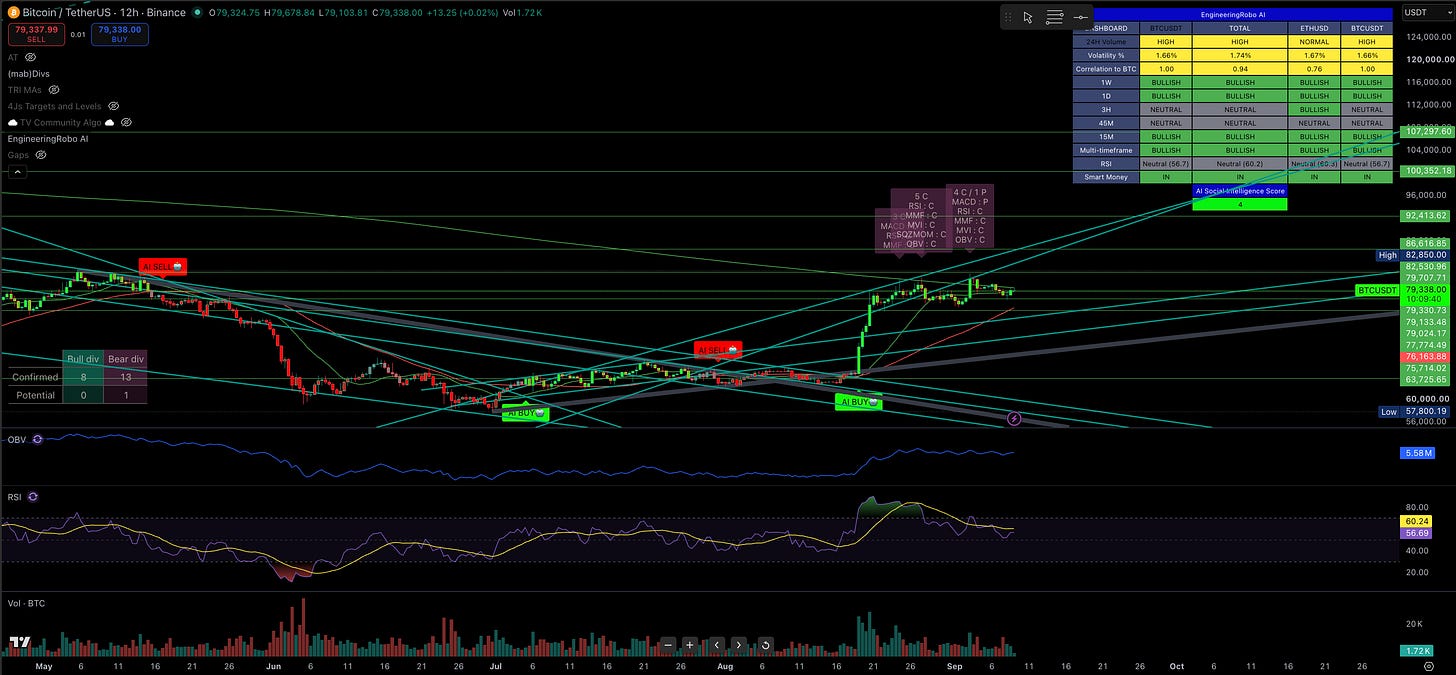Viewport: 1456px width, 675px height.
Task: Click the green score cell showing 4
Action: 1239,204
